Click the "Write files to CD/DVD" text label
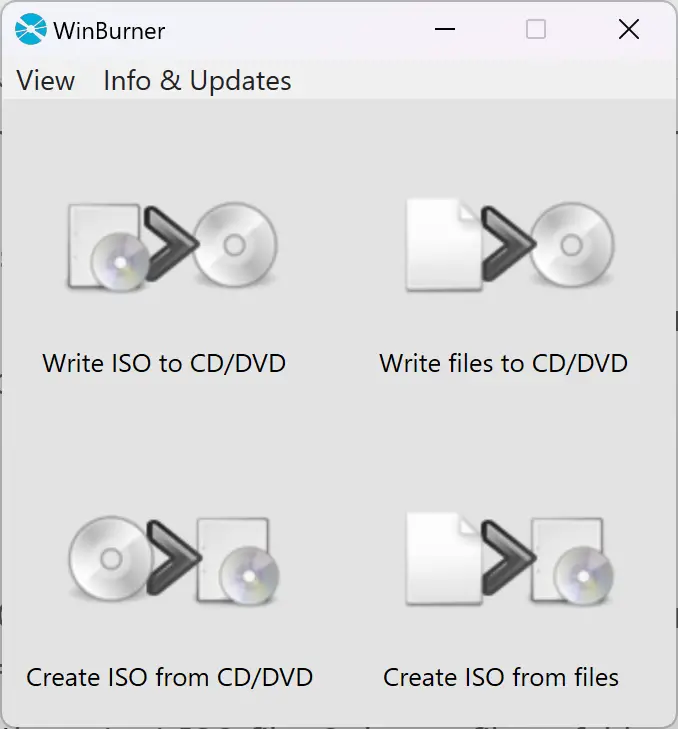This screenshot has height=729, width=678. 504,364
